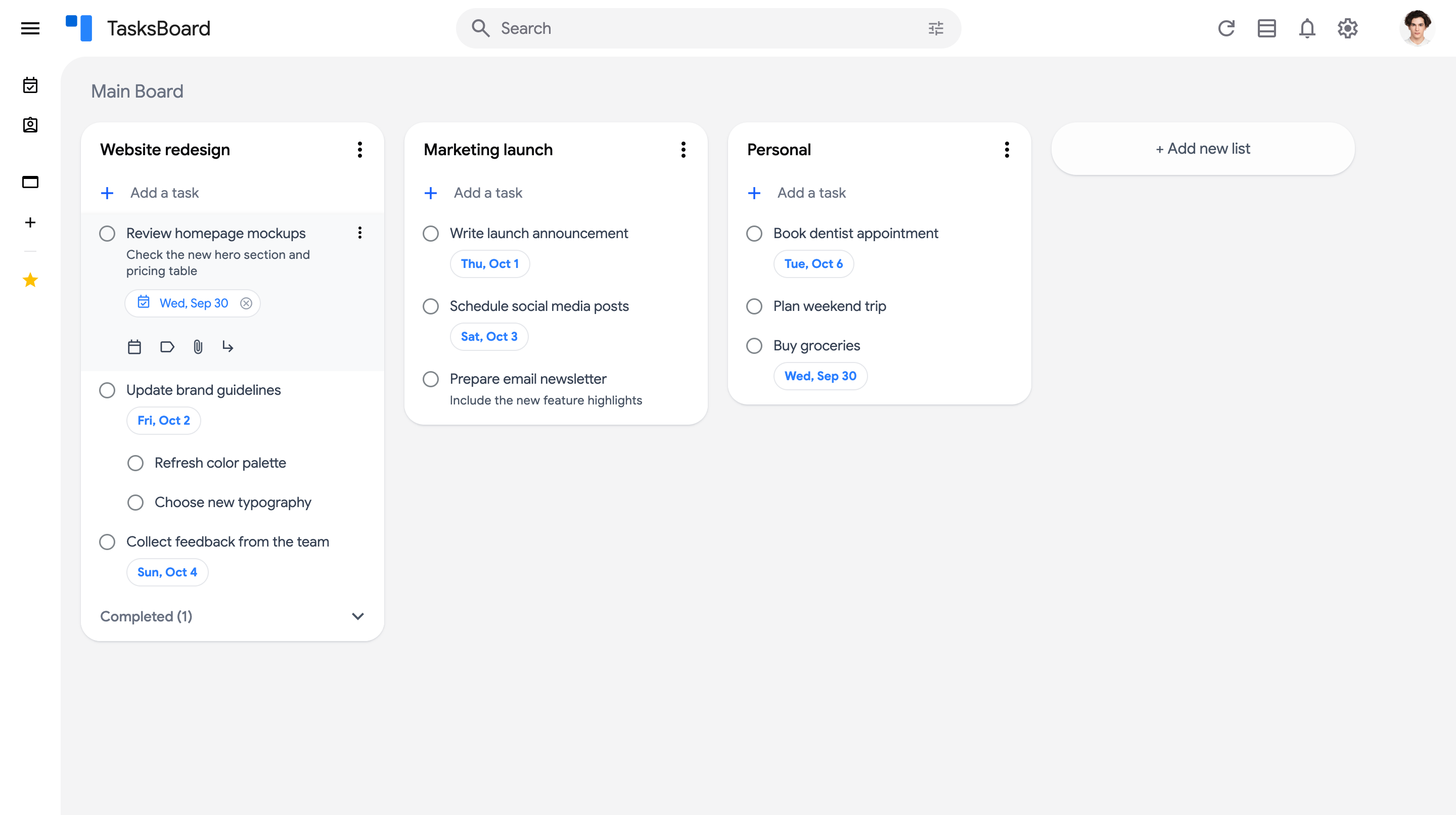Click the search filter options icon
1456x815 pixels.
pos(935,28)
